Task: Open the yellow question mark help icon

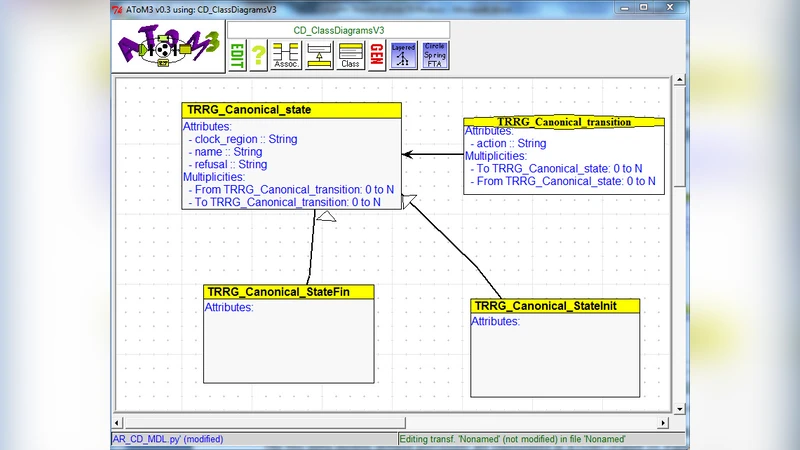Action: 258,55
